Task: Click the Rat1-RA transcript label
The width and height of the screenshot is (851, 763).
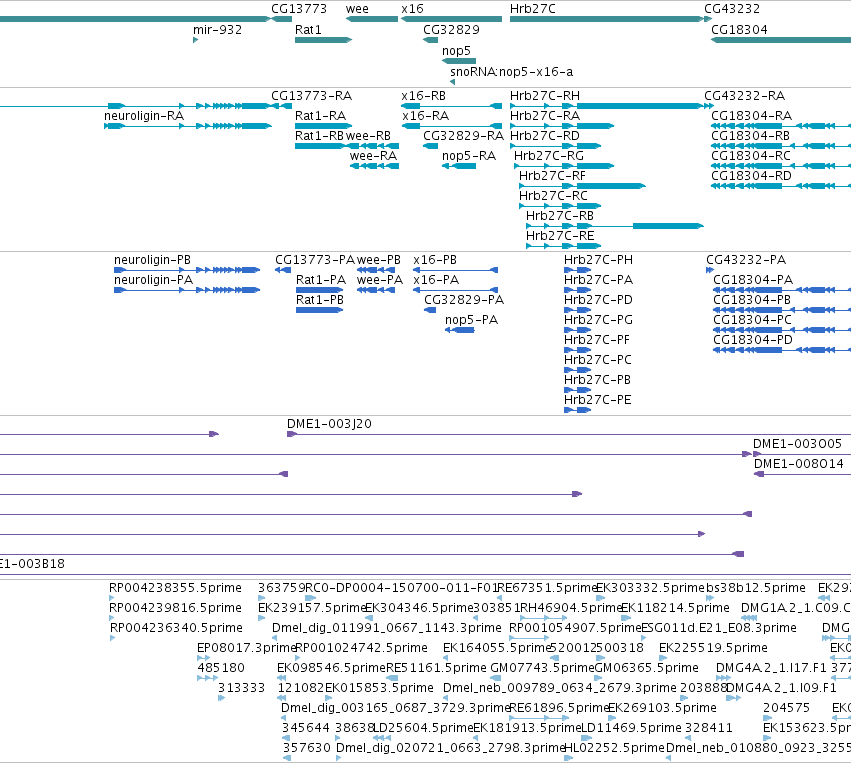Action: [x=321, y=116]
